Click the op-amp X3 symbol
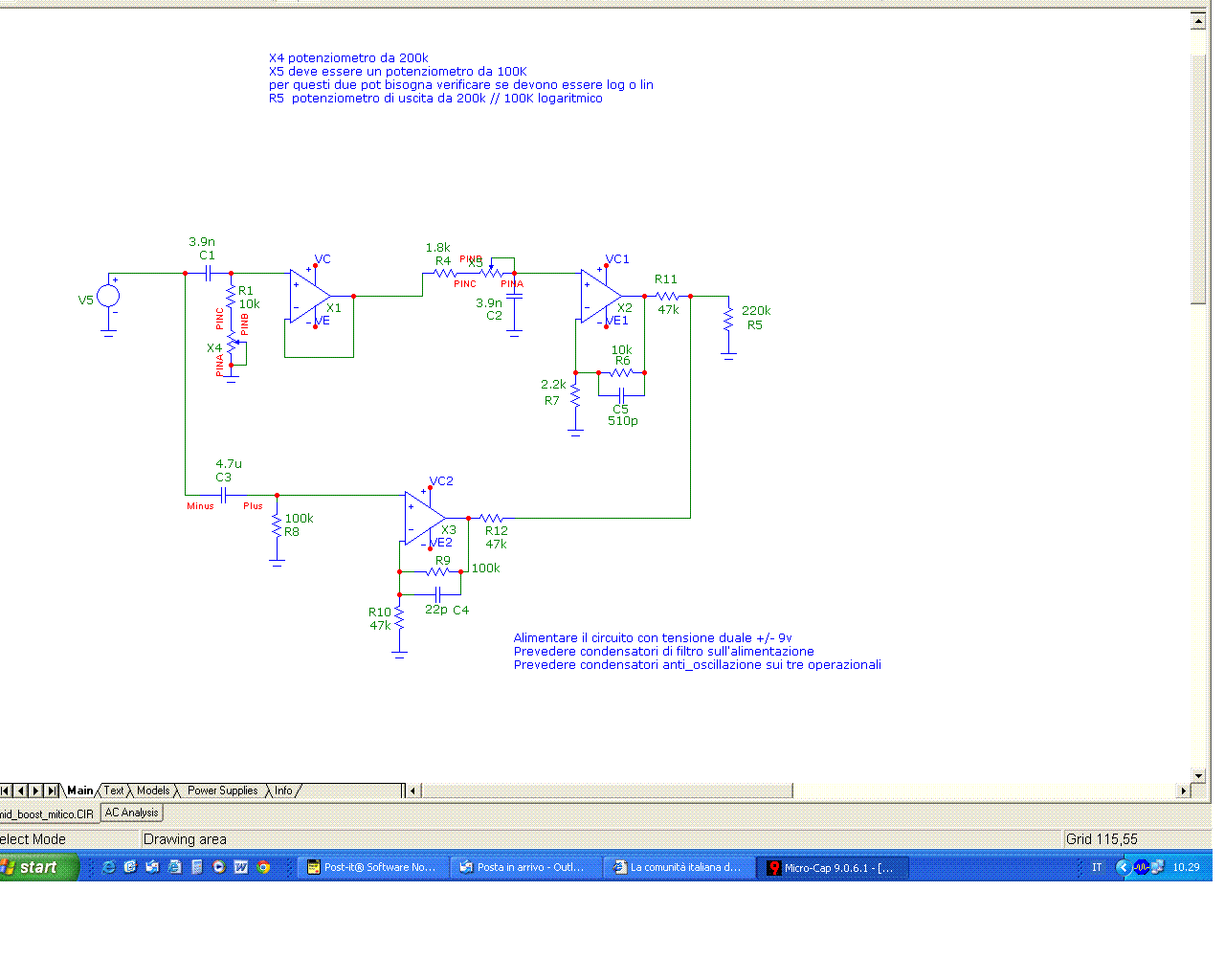 pos(425,519)
